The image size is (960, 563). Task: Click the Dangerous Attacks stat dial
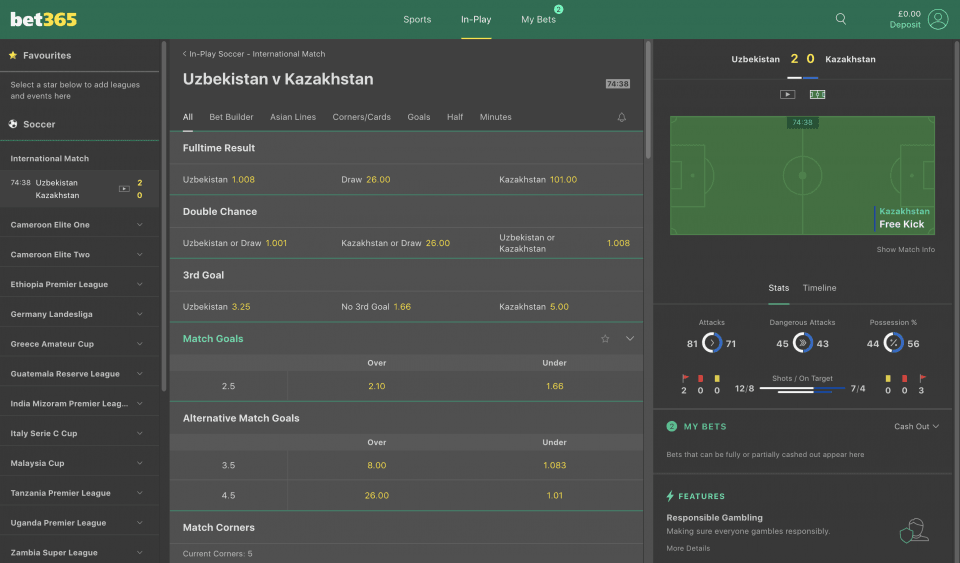pos(803,343)
